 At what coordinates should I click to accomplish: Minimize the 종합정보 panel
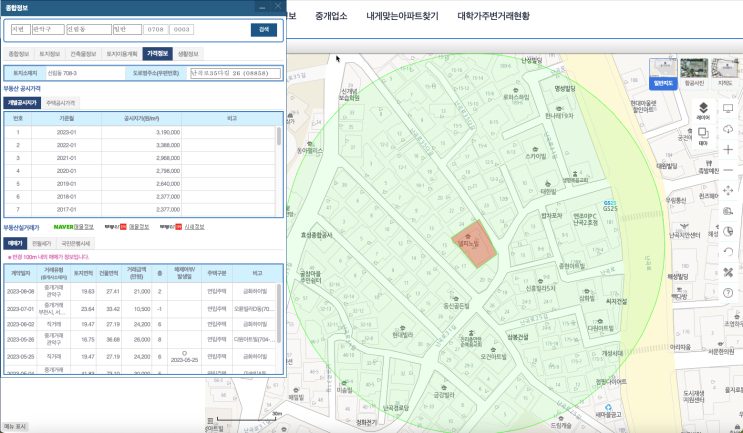[262, 7]
